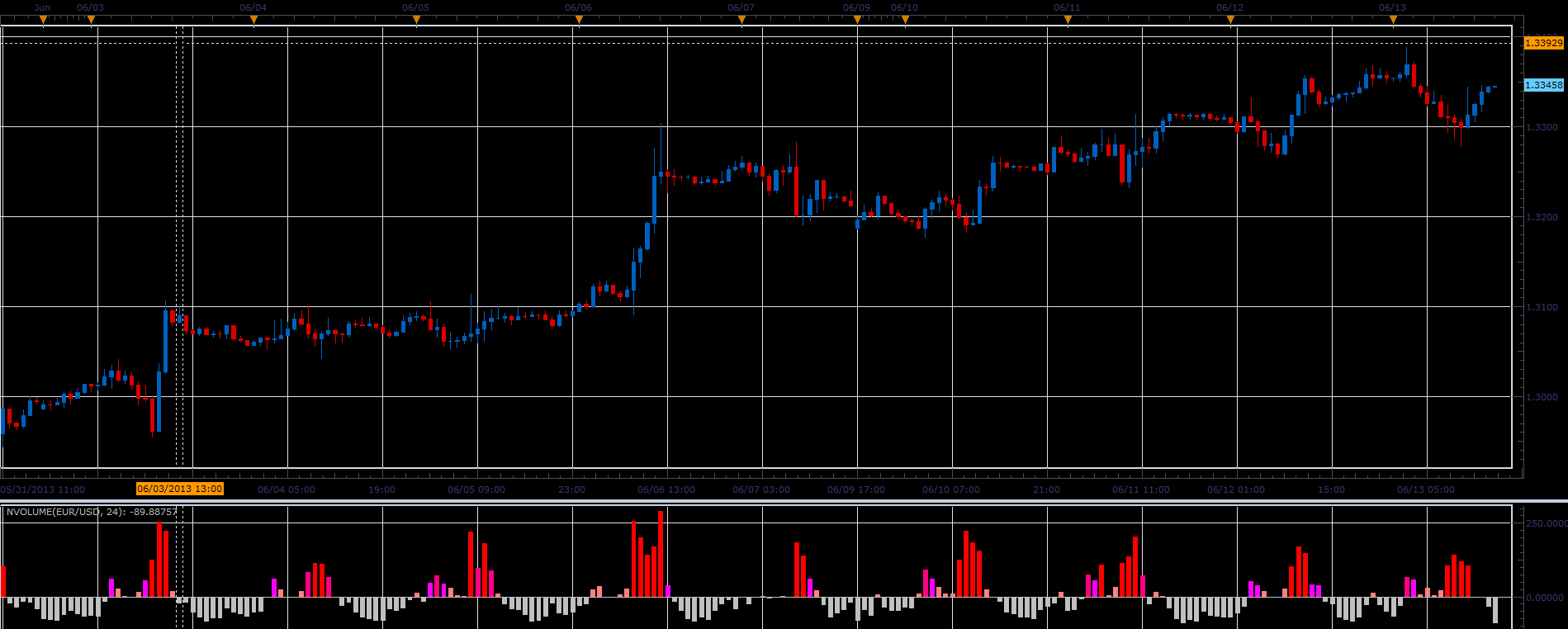Click the 06/06 orange triangle marker
Viewport: 1568px width, 629px height.
[579, 20]
